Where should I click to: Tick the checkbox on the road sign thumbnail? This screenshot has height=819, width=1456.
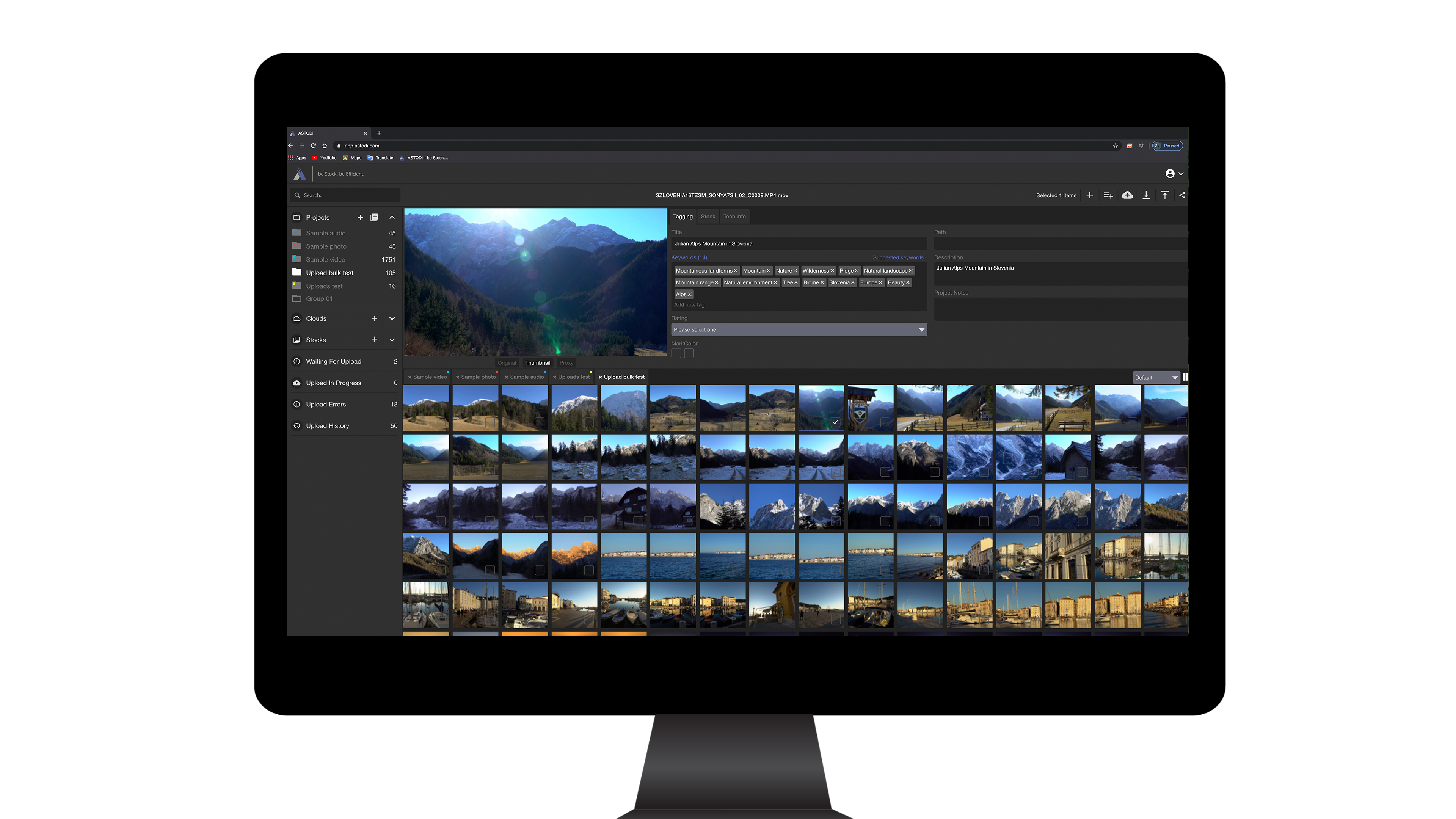click(885, 422)
